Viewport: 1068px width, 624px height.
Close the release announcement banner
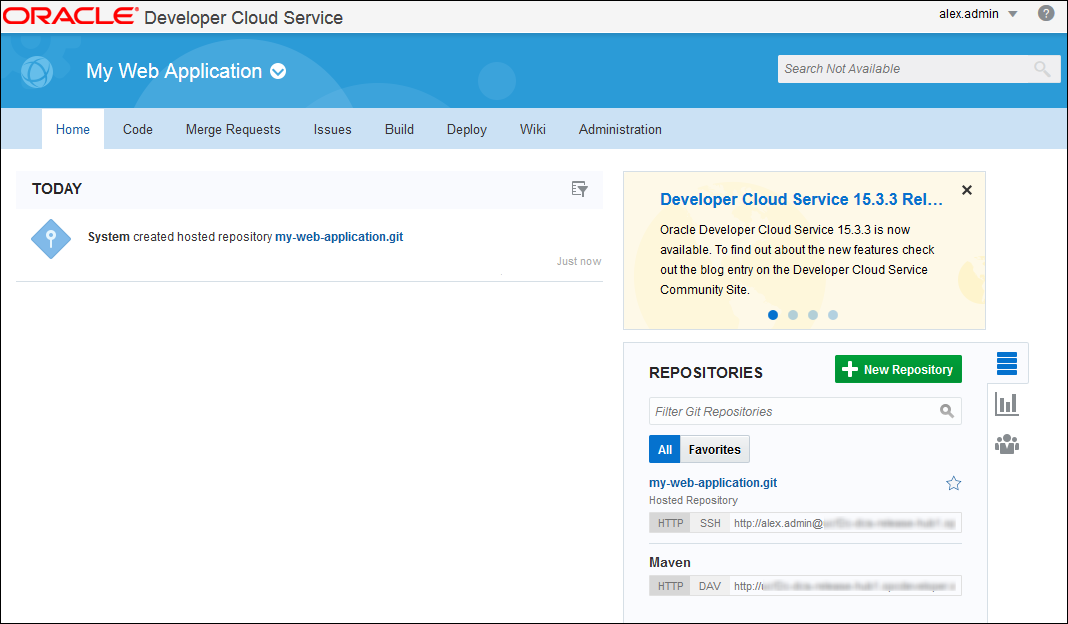[966, 190]
